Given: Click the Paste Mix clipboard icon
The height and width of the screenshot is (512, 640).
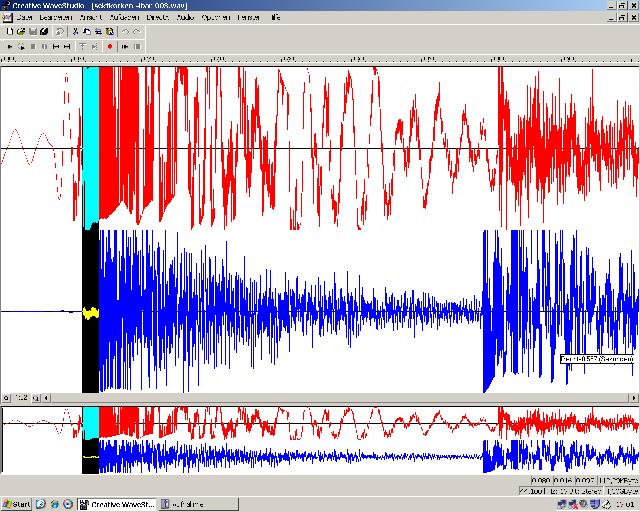Looking at the screenshot, I should (109, 31).
